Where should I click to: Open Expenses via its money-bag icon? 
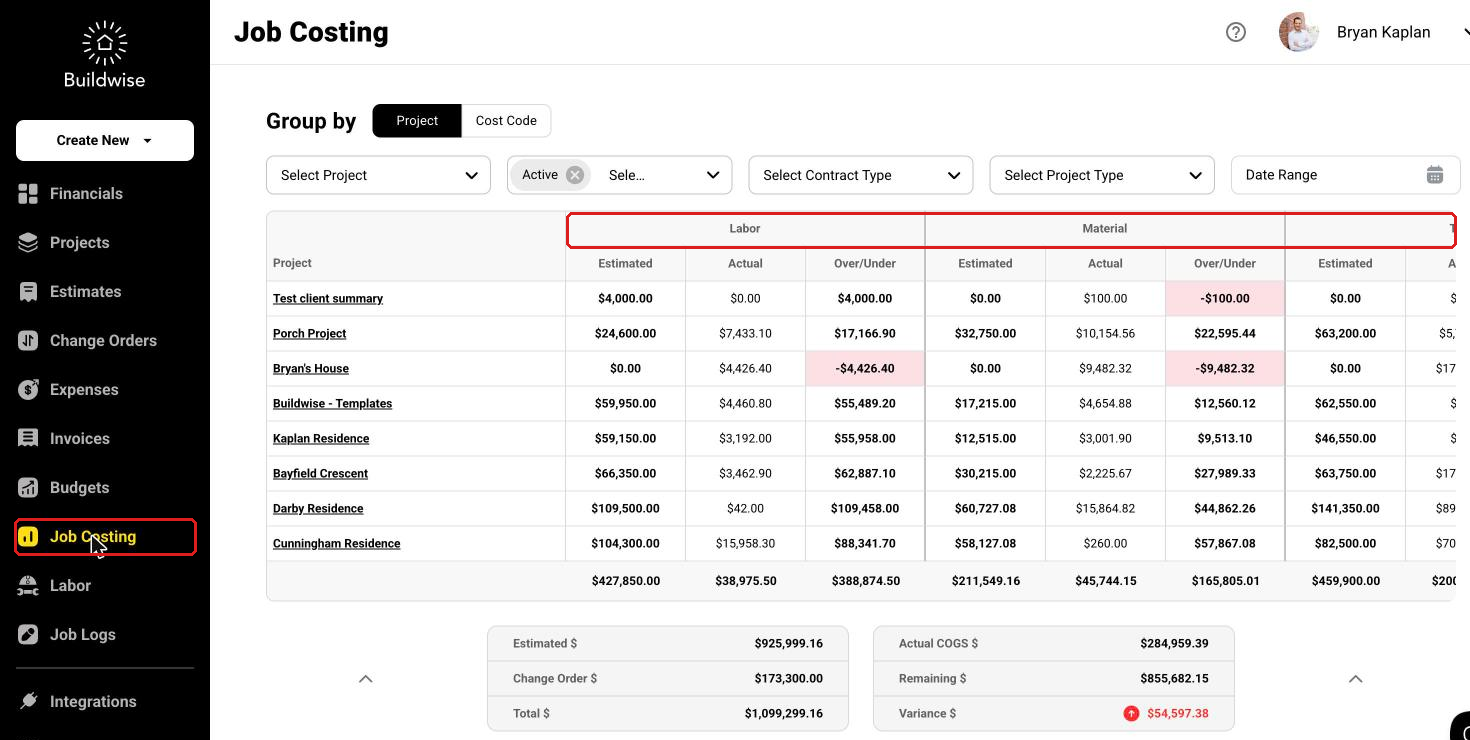(28, 390)
